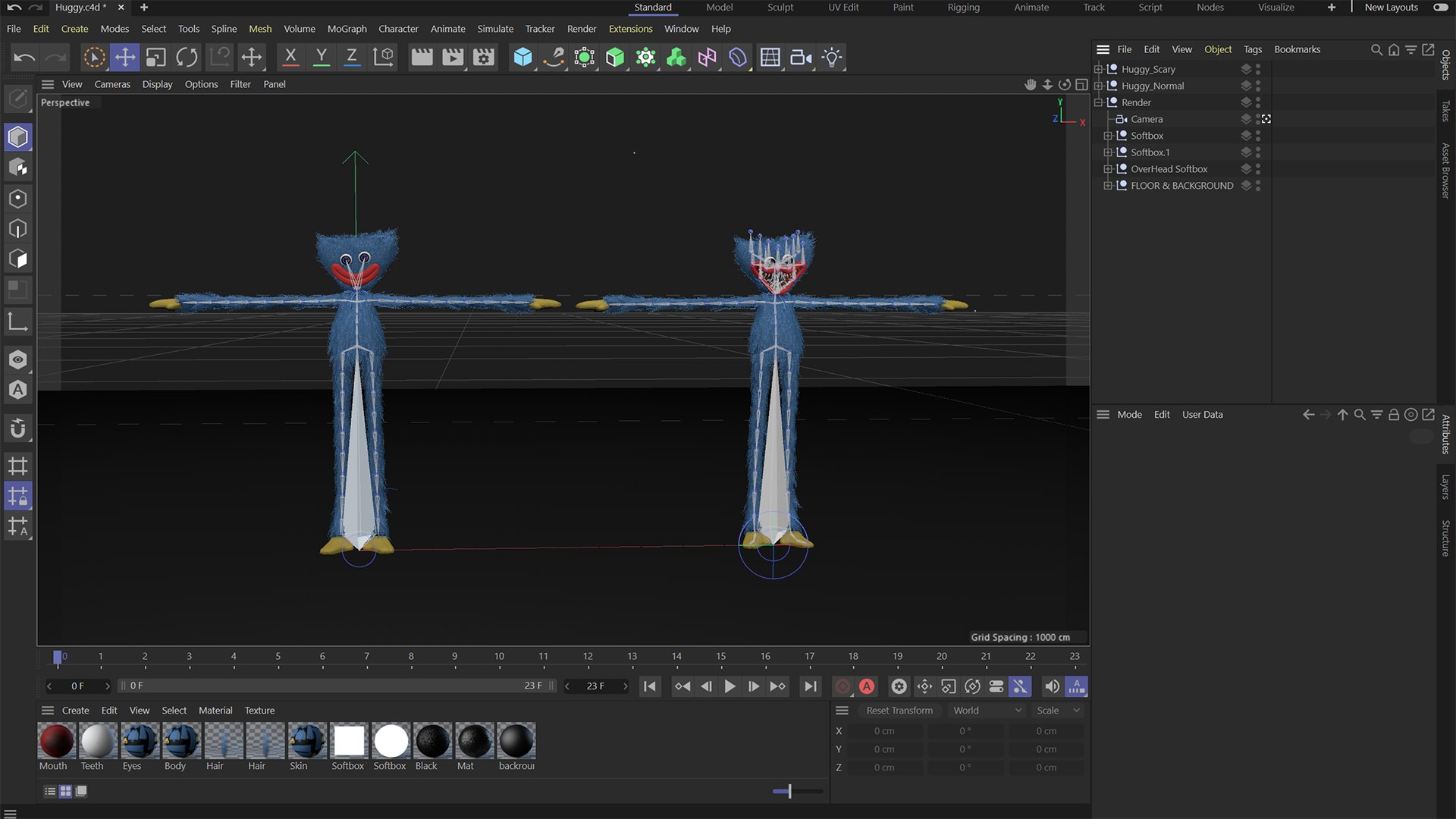Select the red Mouth material swatch

click(56, 741)
